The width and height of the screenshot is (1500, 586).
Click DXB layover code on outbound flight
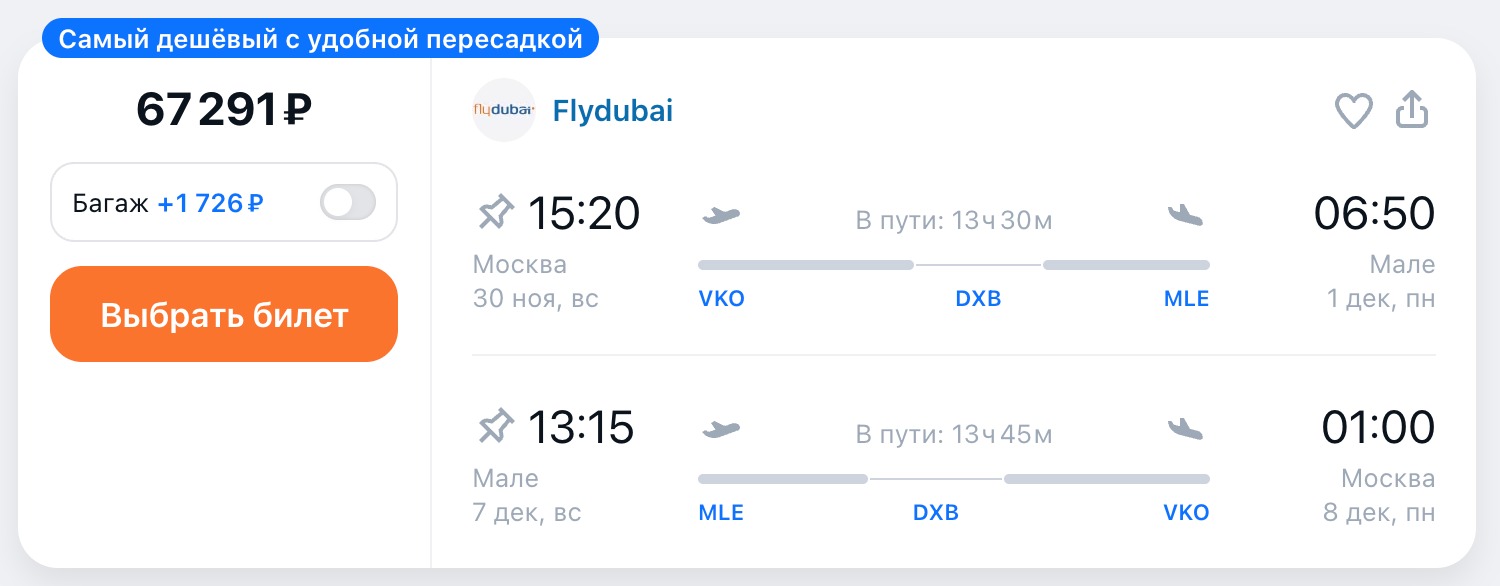point(978,298)
